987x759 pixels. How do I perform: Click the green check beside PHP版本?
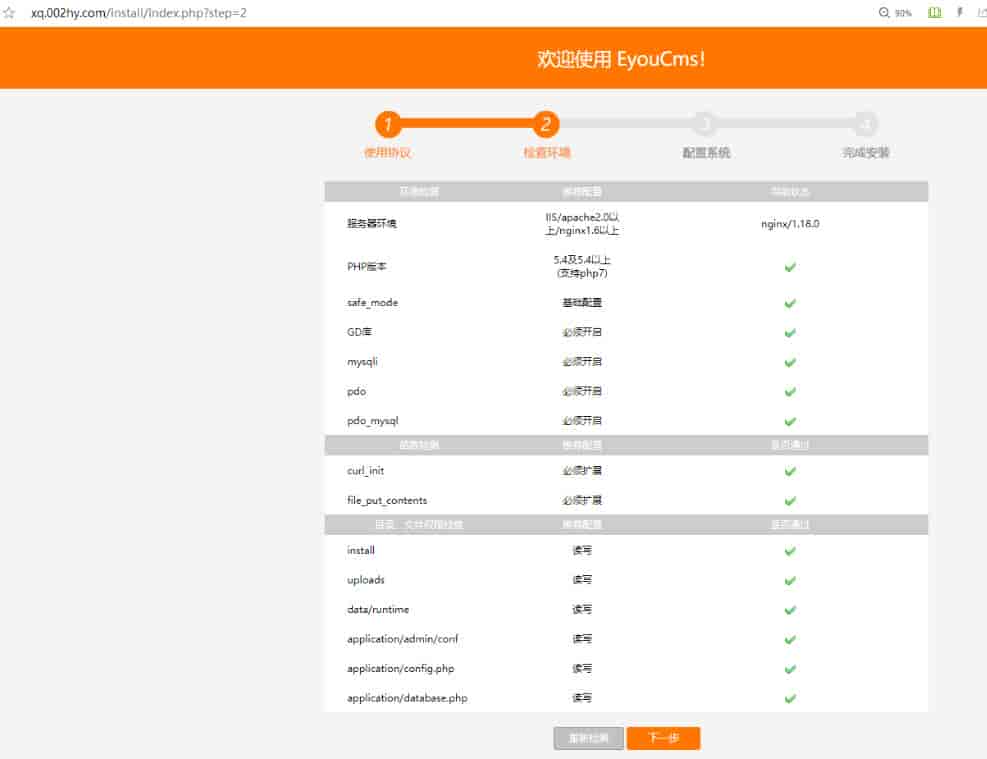[790, 267]
